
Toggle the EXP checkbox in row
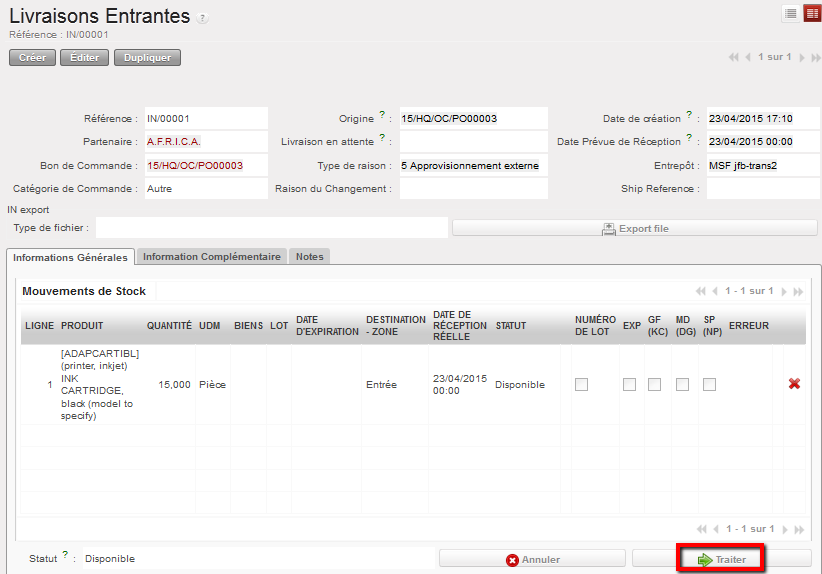(x=629, y=385)
